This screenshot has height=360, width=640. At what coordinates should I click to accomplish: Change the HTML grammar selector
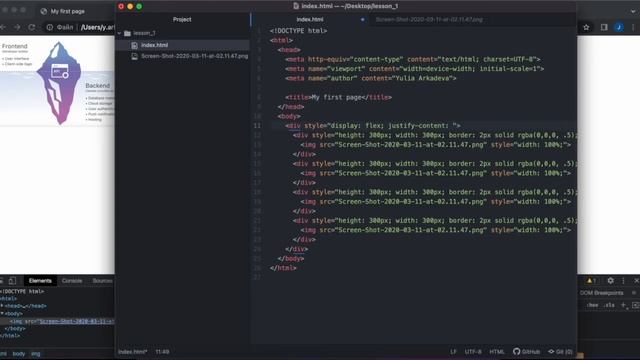(x=497, y=351)
